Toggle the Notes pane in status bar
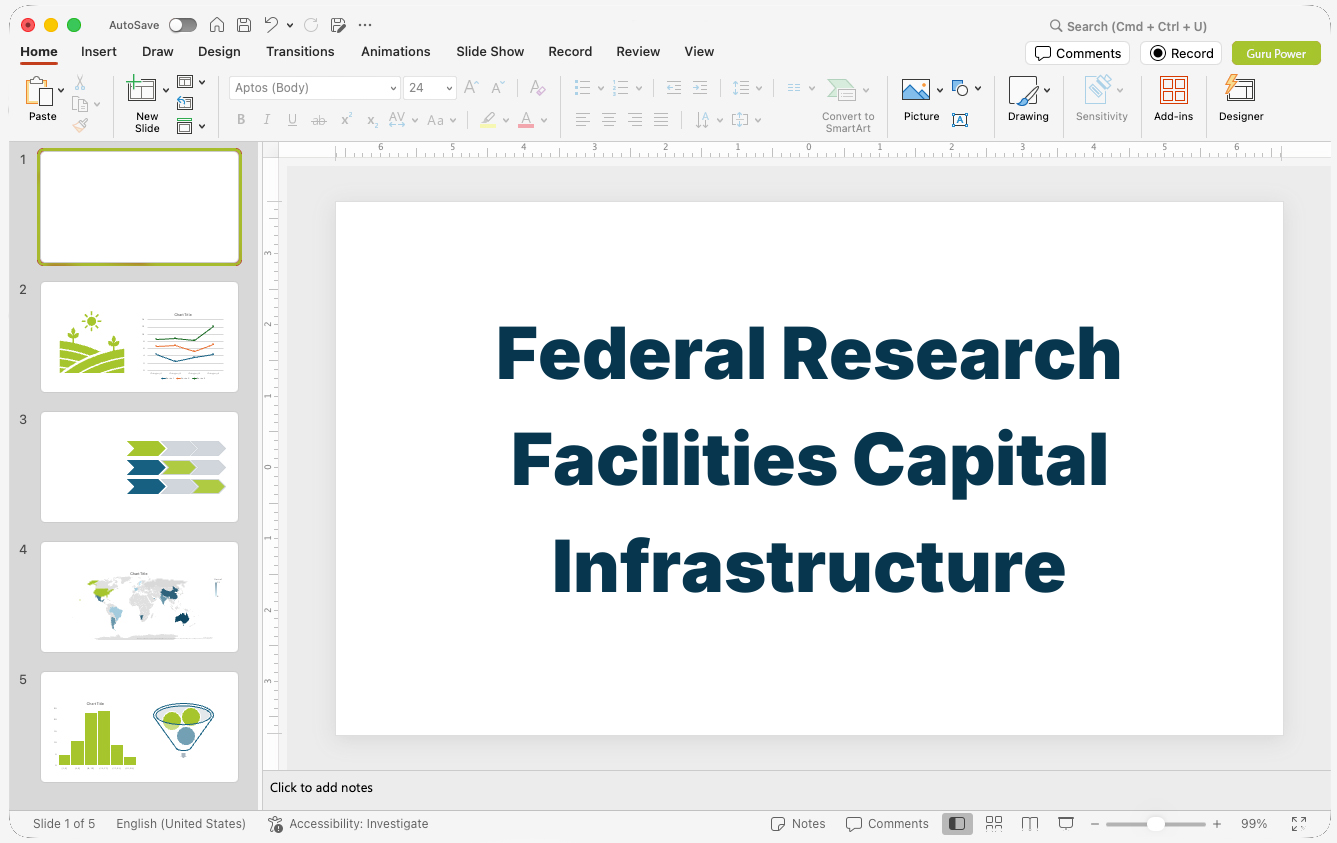The width and height of the screenshot is (1337, 843). [x=798, y=824]
